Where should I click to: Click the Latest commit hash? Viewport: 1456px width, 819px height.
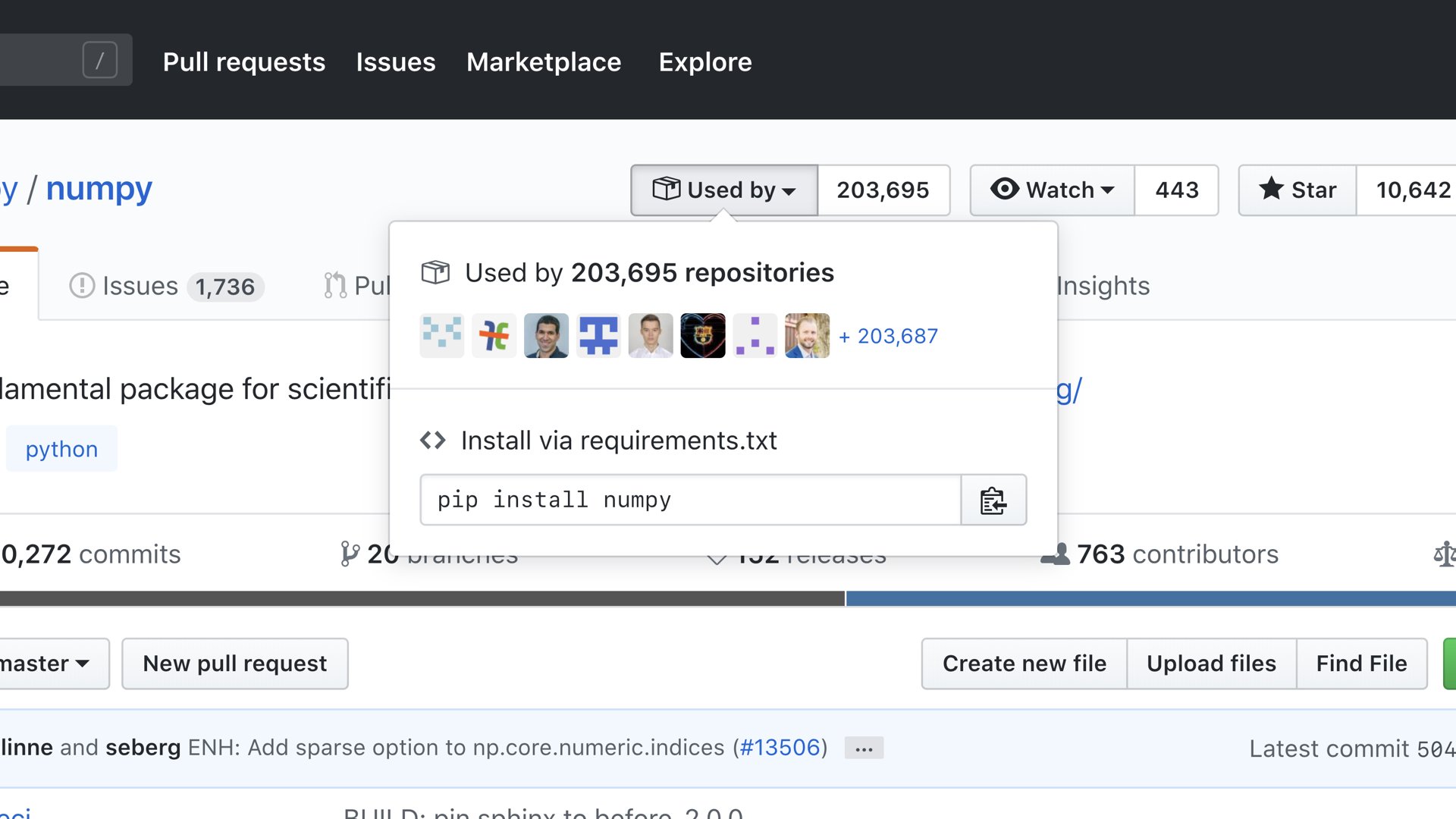[x=1436, y=749]
